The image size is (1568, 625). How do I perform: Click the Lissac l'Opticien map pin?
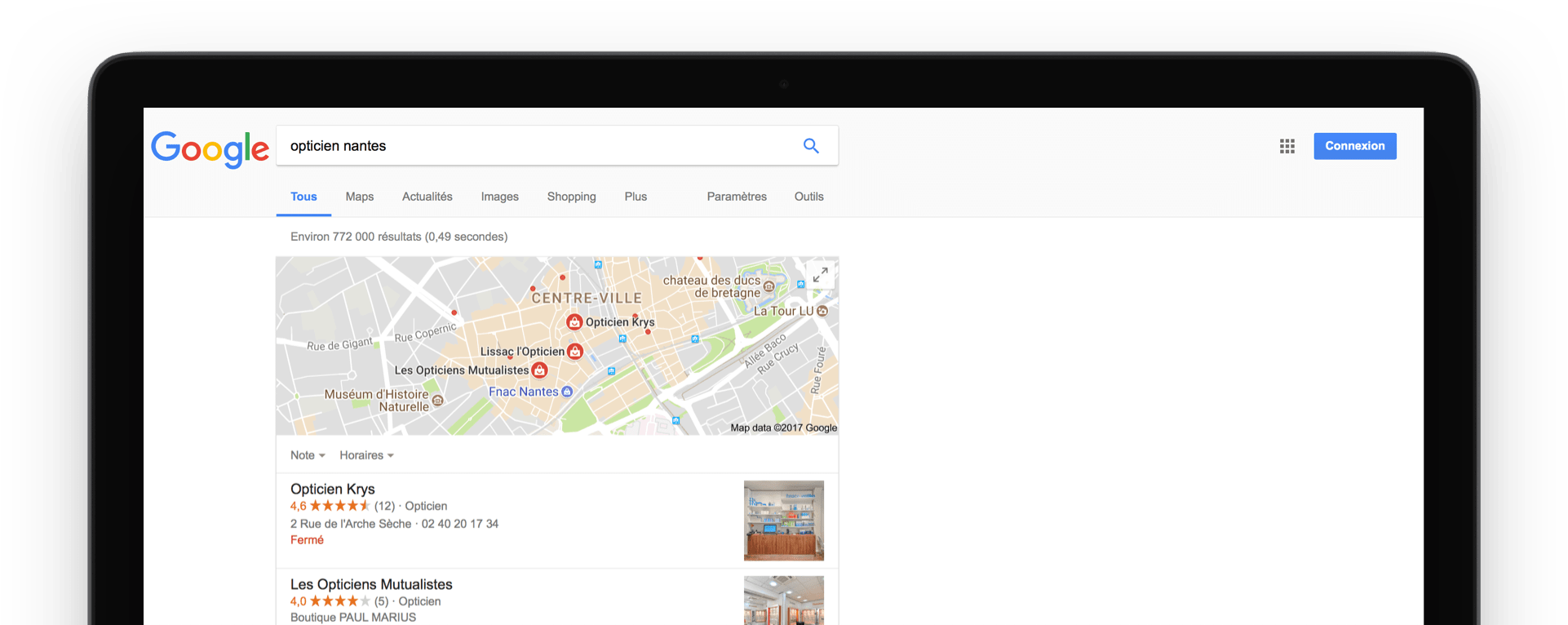(x=575, y=352)
